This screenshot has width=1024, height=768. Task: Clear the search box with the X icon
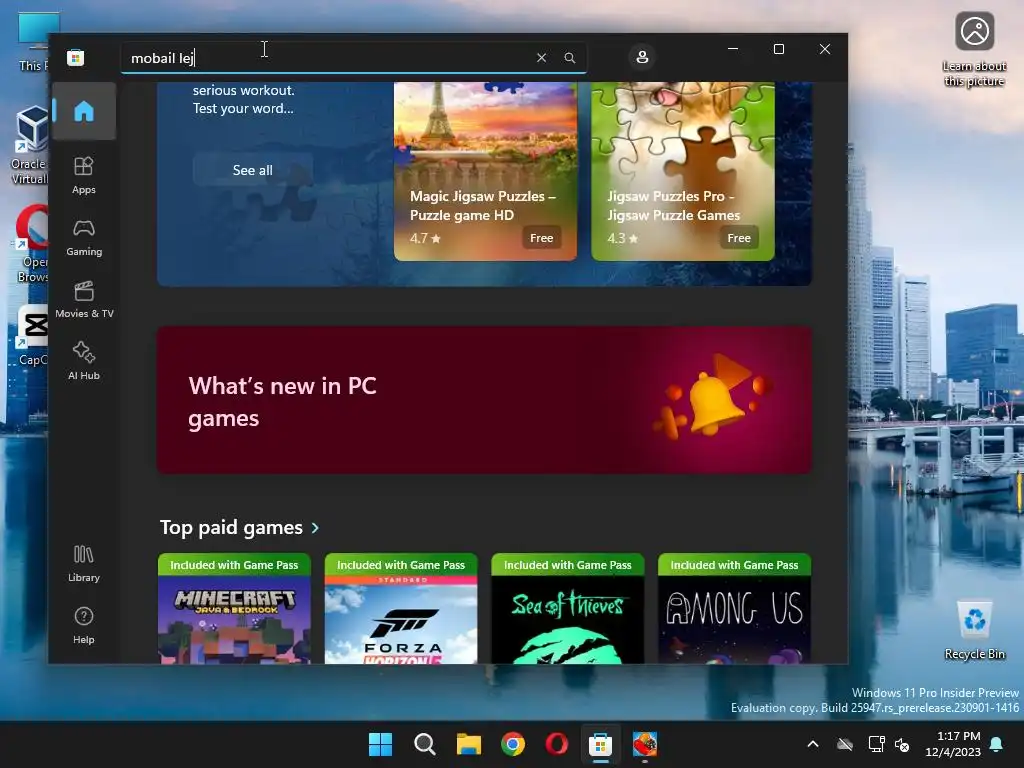coord(541,57)
